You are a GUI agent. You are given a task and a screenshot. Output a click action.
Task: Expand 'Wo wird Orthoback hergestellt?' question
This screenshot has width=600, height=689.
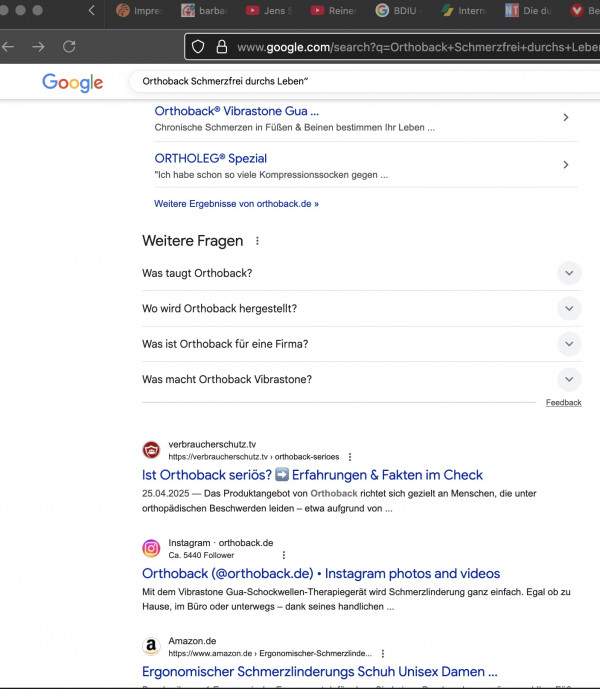tap(569, 308)
